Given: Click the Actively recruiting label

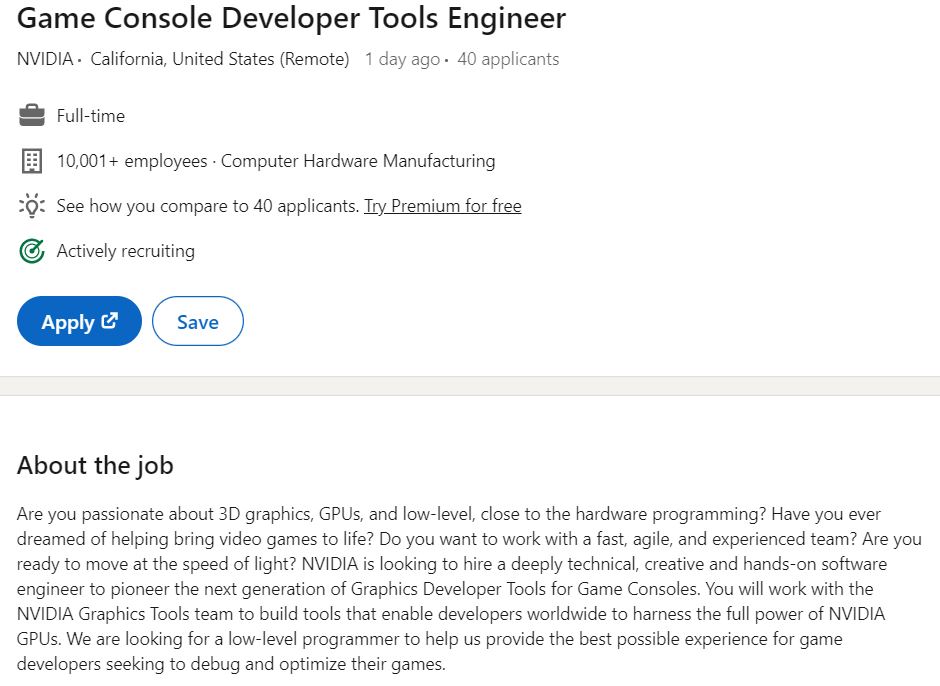Looking at the screenshot, I should click(126, 251).
